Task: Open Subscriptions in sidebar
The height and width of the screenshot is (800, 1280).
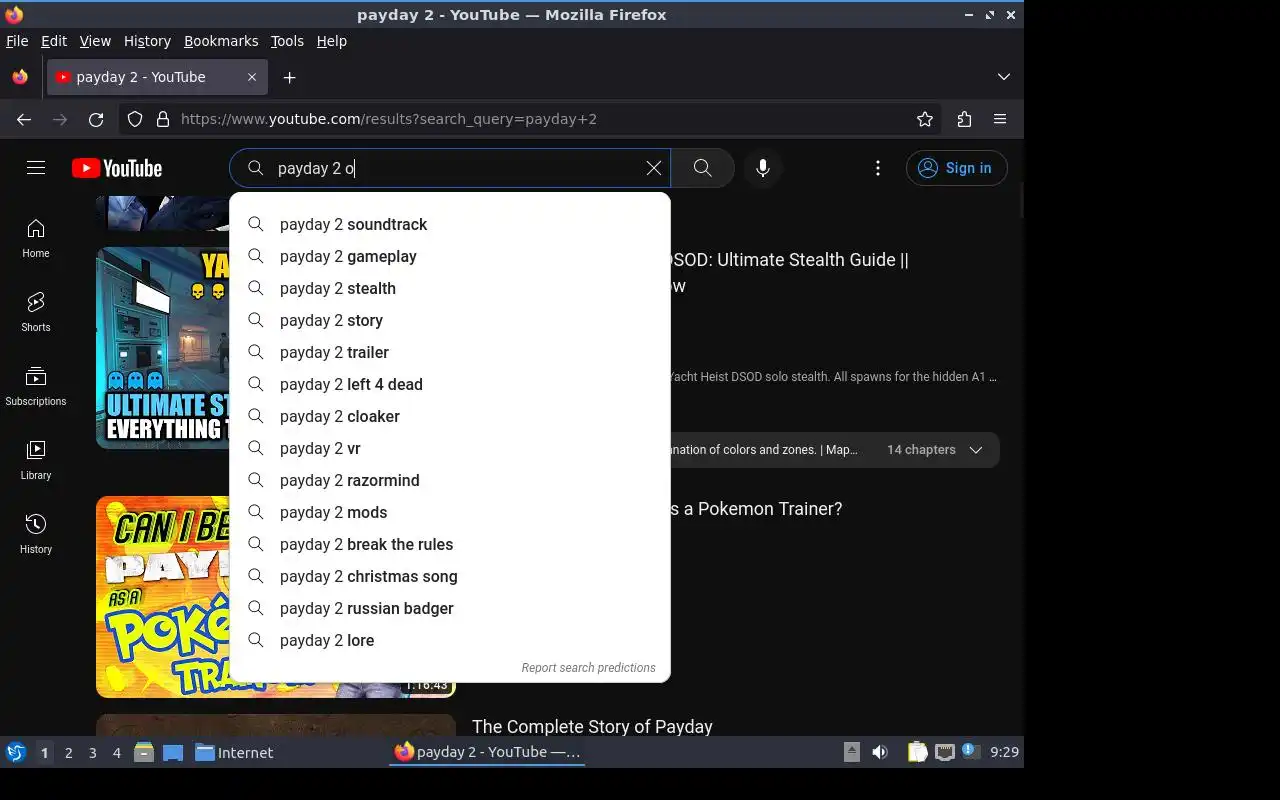Action: [x=36, y=387]
